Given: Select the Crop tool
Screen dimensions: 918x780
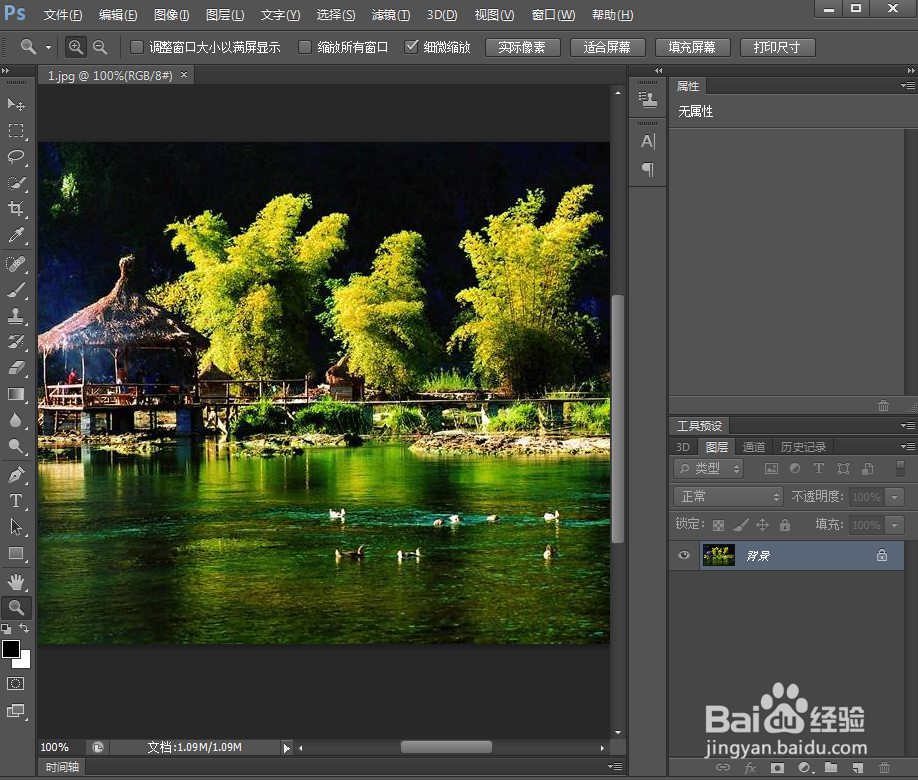Looking at the screenshot, I should (x=16, y=208).
